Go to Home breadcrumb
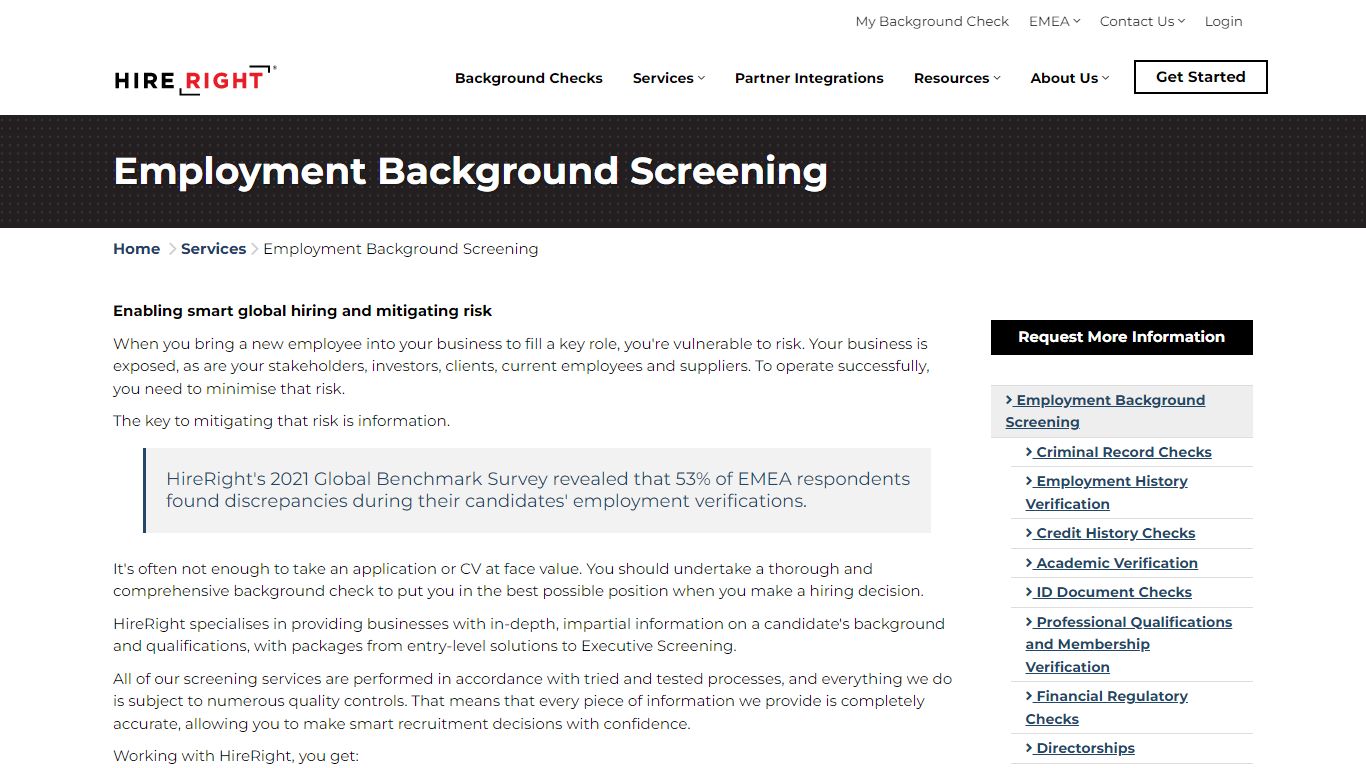 coord(136,249)
